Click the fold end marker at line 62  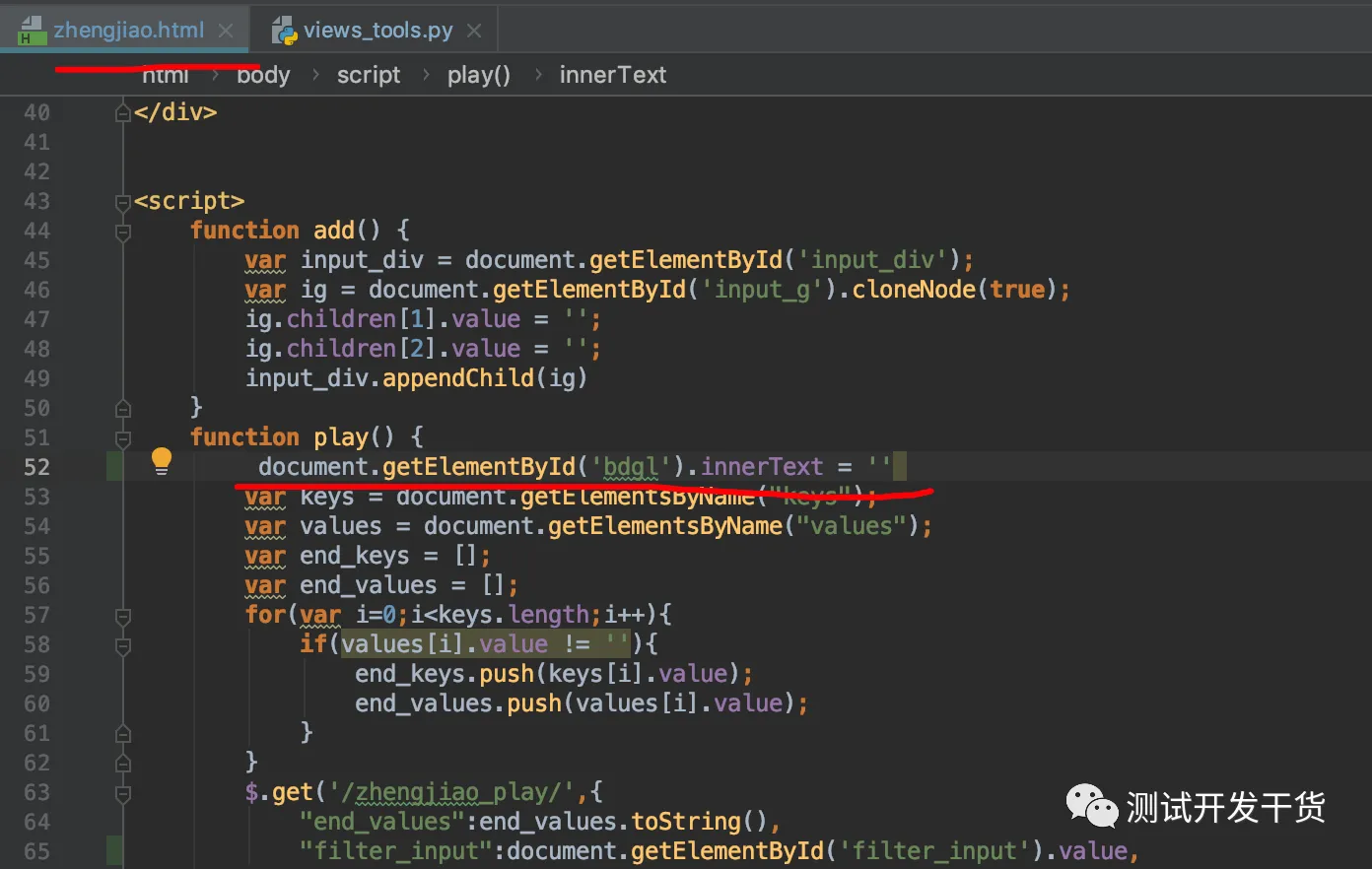click(x=123, y=763)
